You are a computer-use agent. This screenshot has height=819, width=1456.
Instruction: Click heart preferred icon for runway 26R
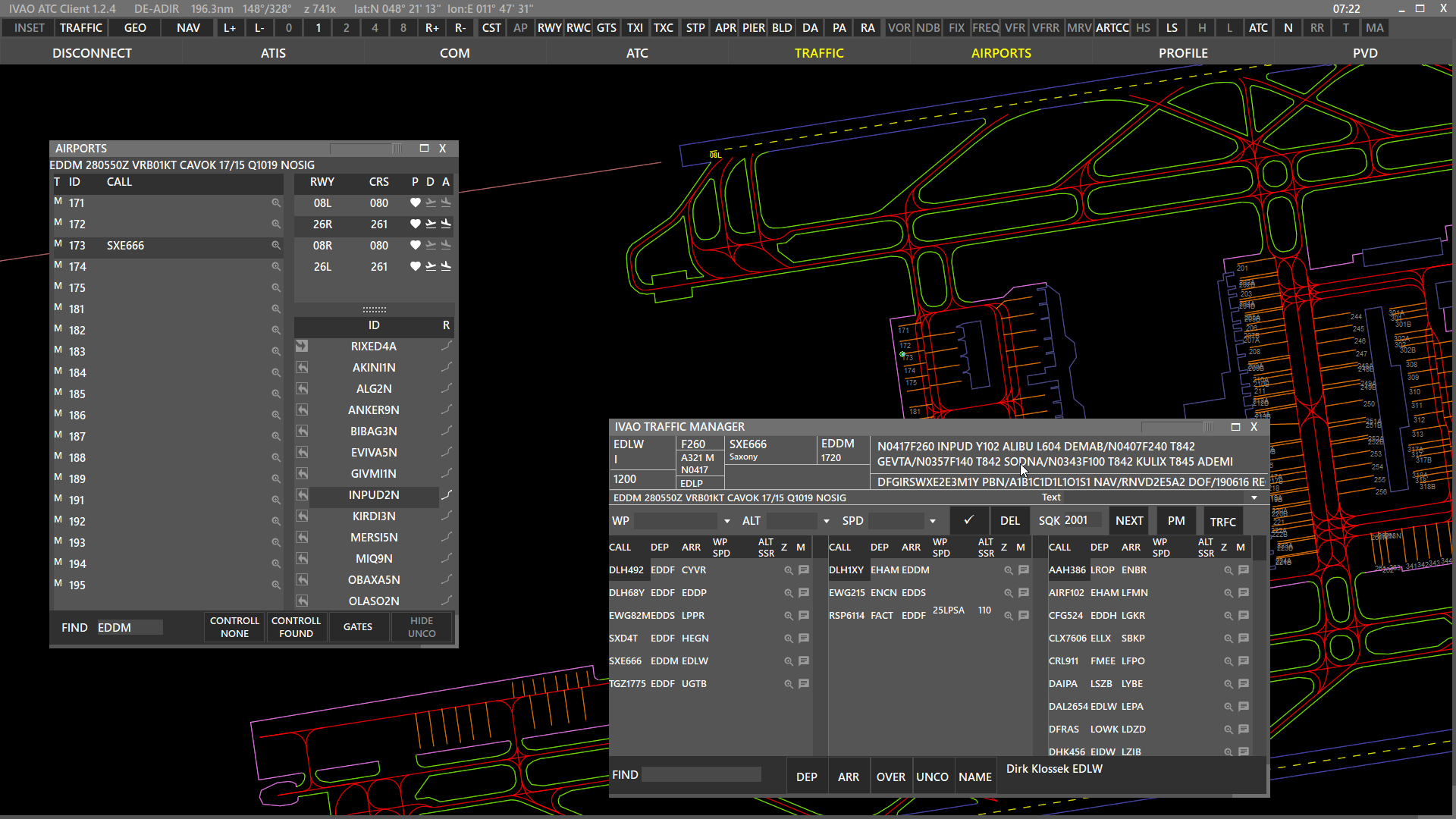coord(415,224)
